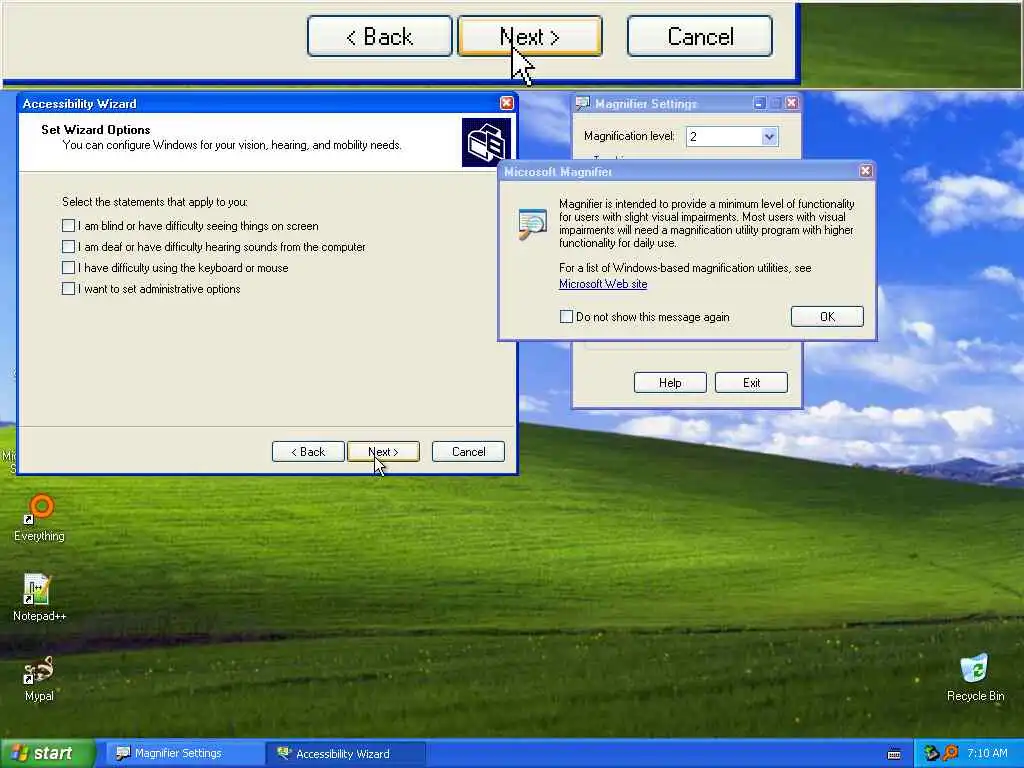Click Exit in Magnifier Settings window

tap(751, 383)
